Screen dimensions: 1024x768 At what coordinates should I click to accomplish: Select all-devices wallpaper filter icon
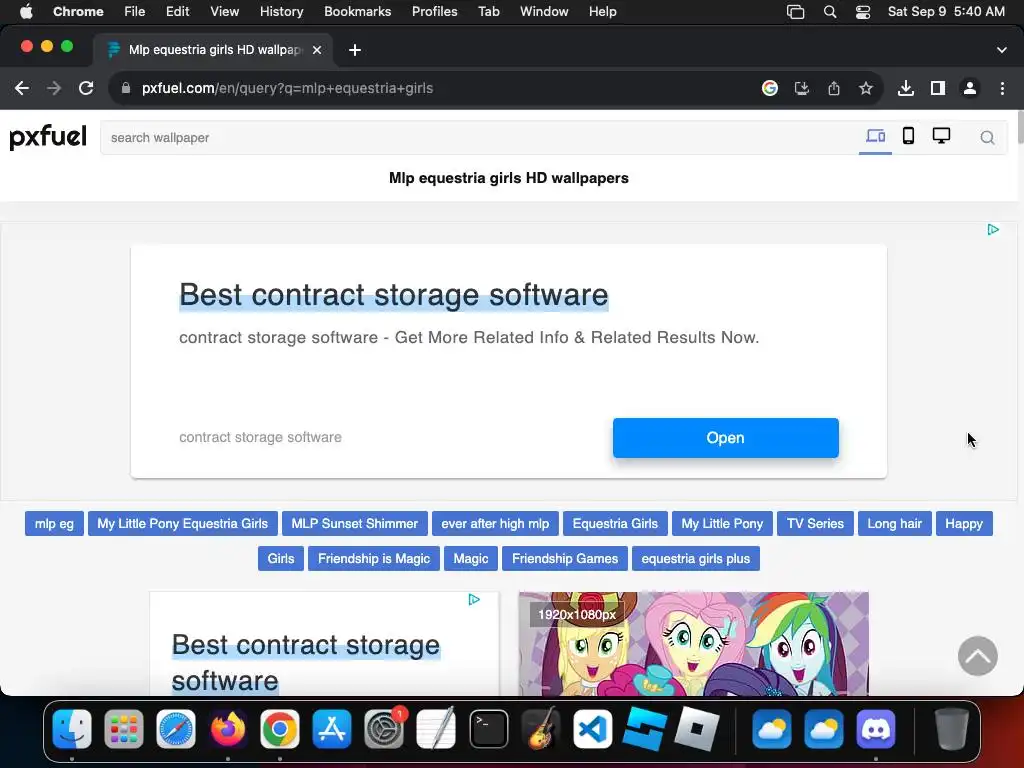coord(875,136)
